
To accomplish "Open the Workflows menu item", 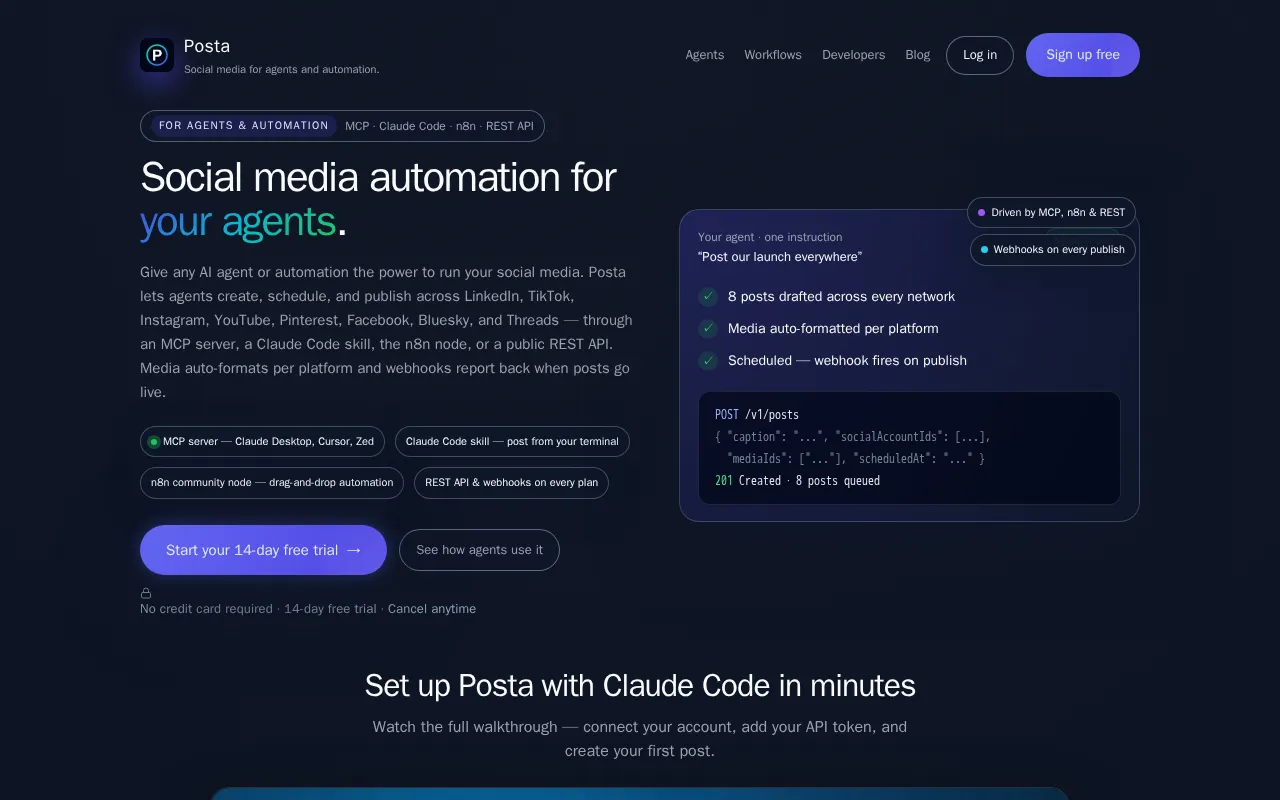I will coord(773,55).
